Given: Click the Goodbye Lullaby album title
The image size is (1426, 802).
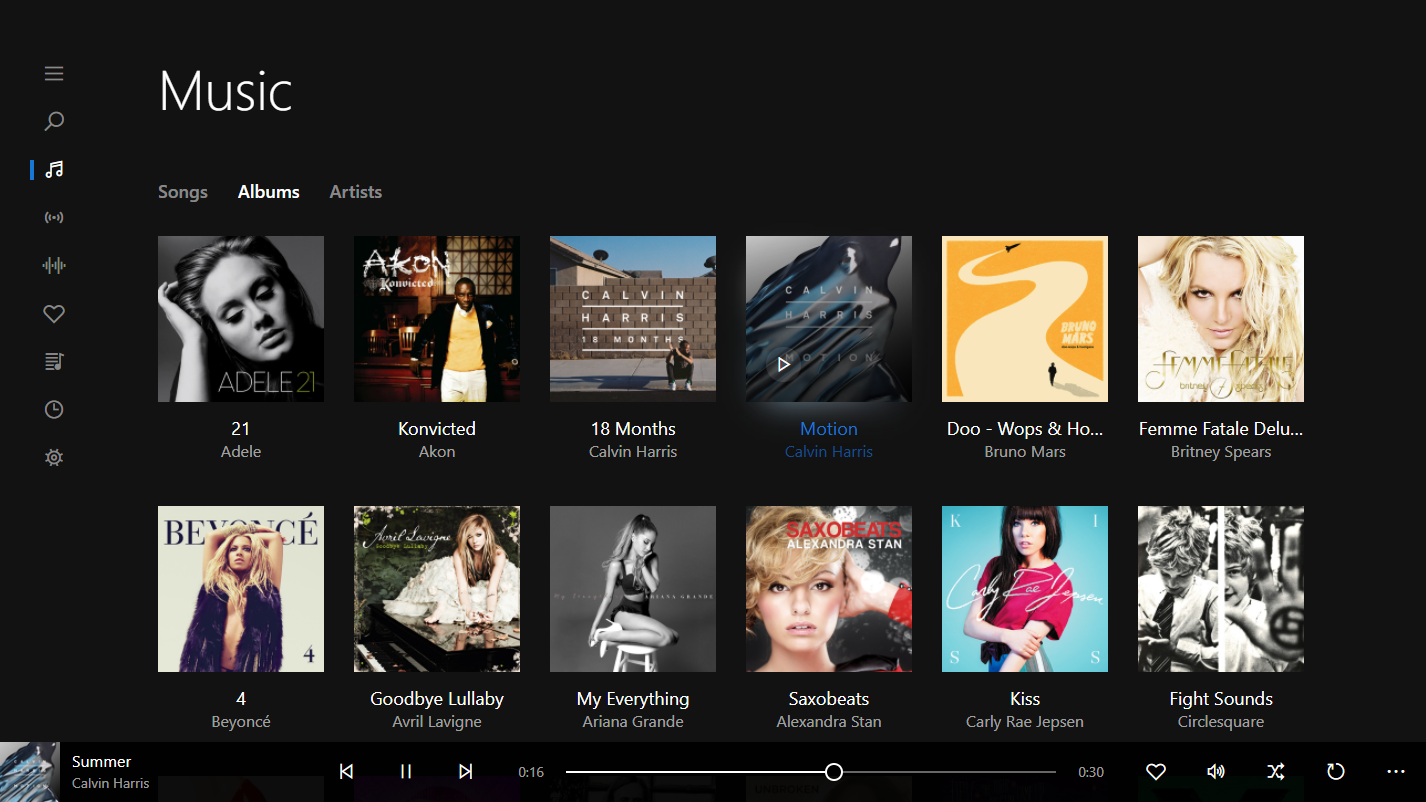Looking at the screenshot, I should (437, 699).
